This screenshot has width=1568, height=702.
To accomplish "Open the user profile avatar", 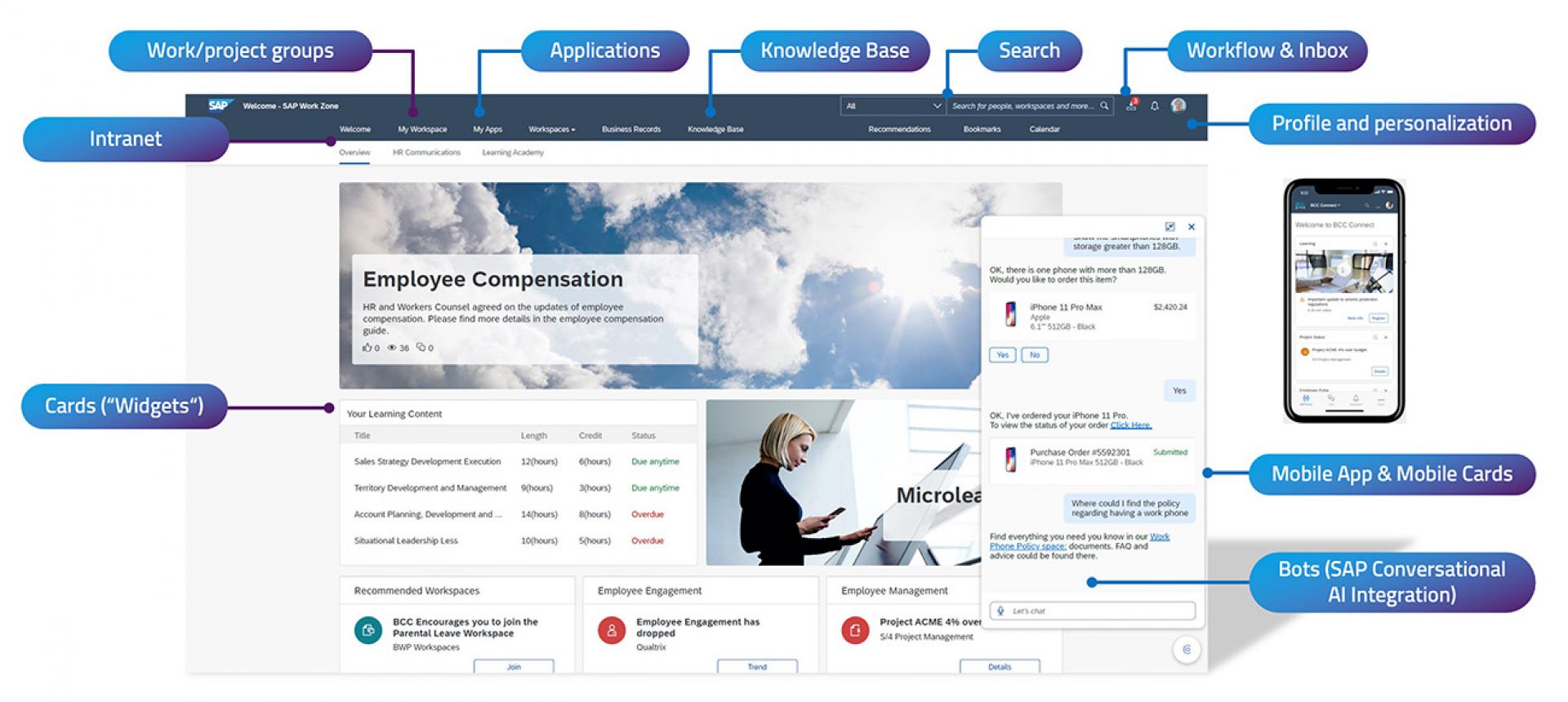I will click(x=1178, y=105).
